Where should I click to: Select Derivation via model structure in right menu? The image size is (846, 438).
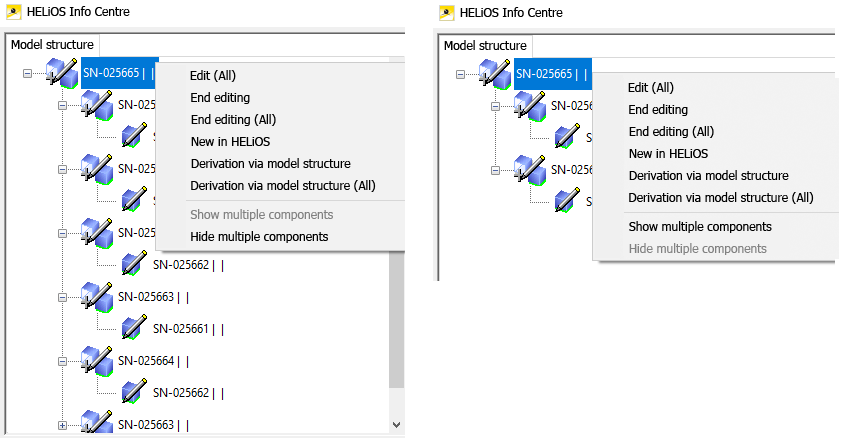[708, 176]
